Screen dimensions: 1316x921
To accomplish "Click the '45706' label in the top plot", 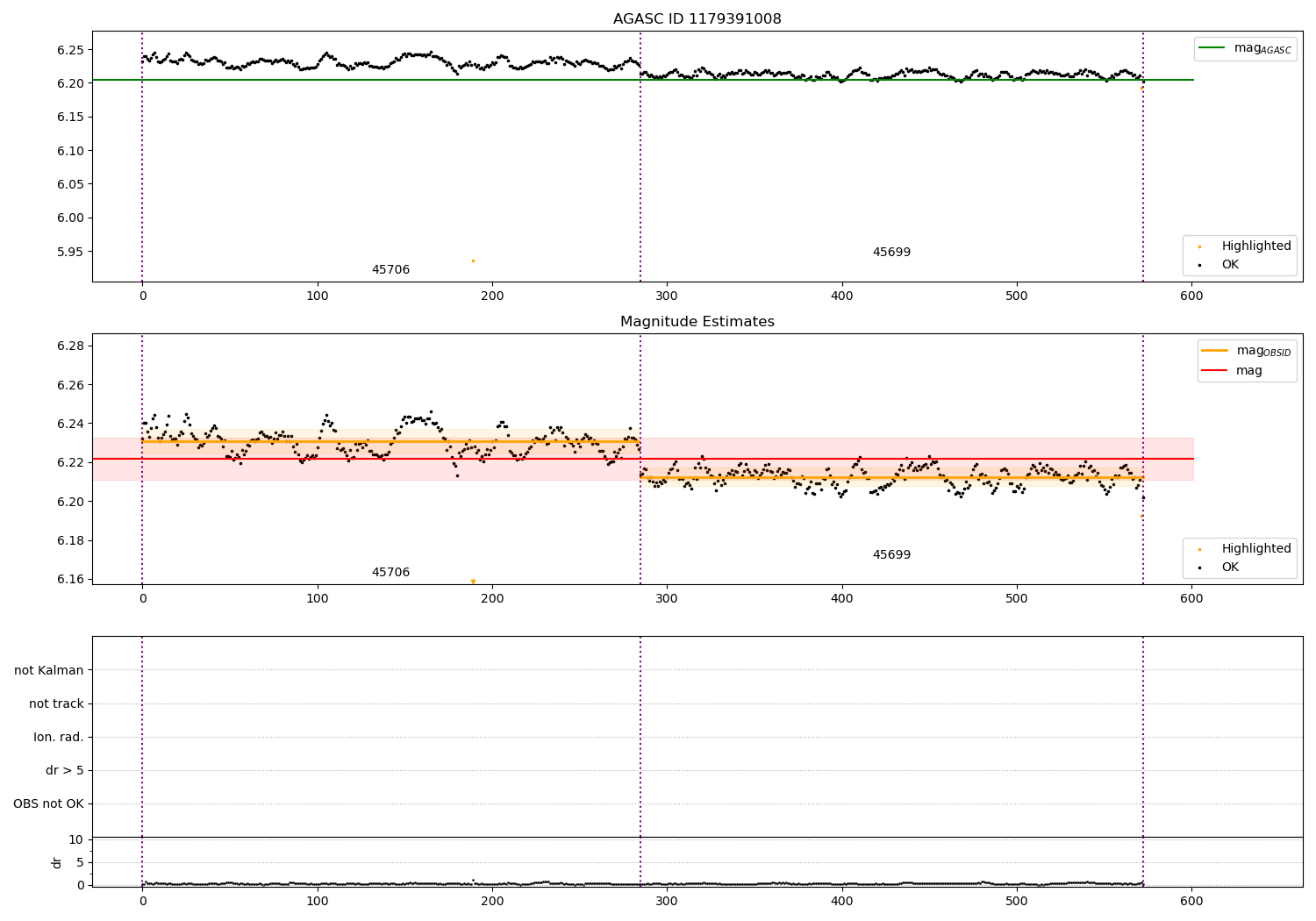I will [390, 270].
